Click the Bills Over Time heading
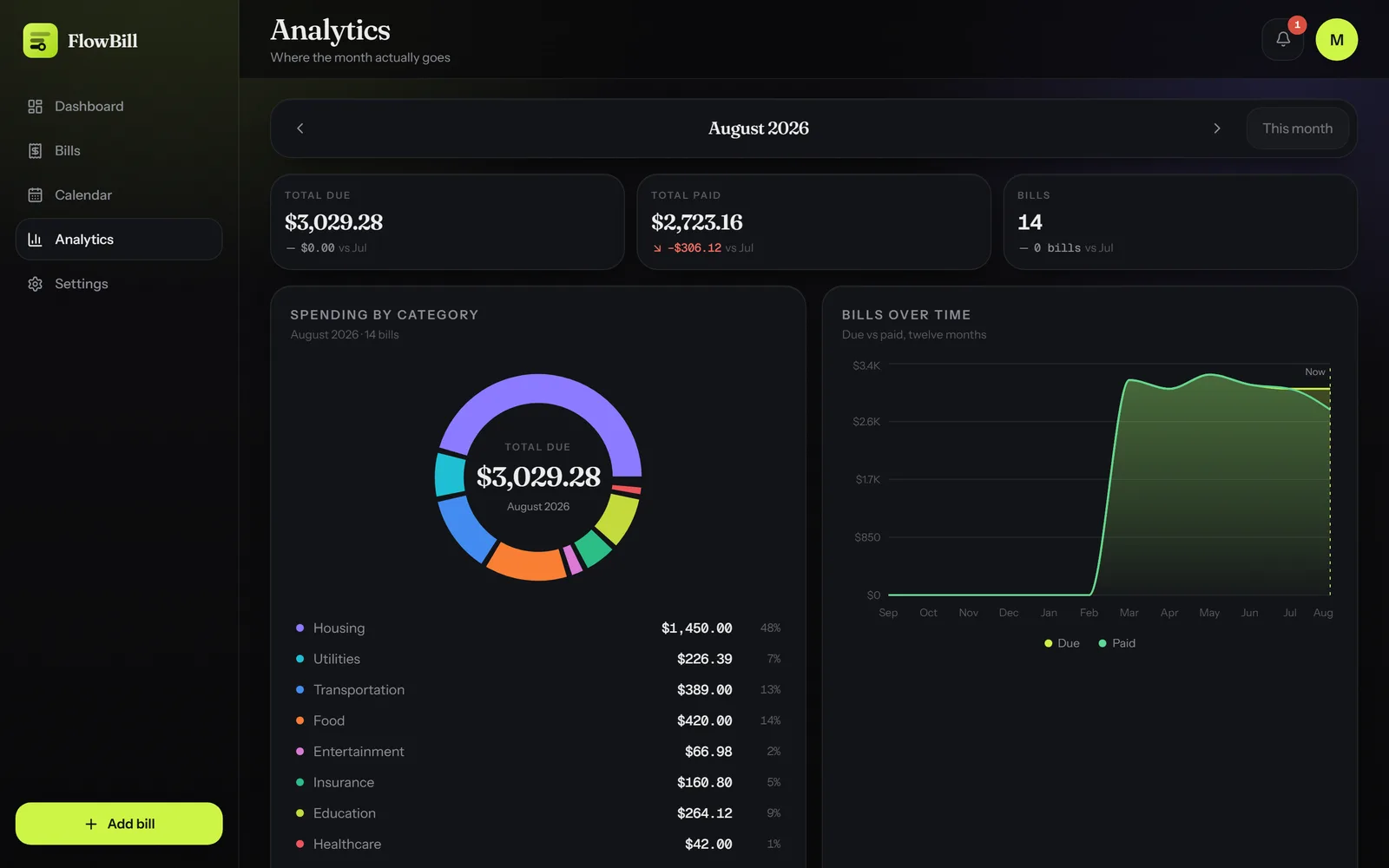This screenshot has width=1389, height=868. [905, 315]
